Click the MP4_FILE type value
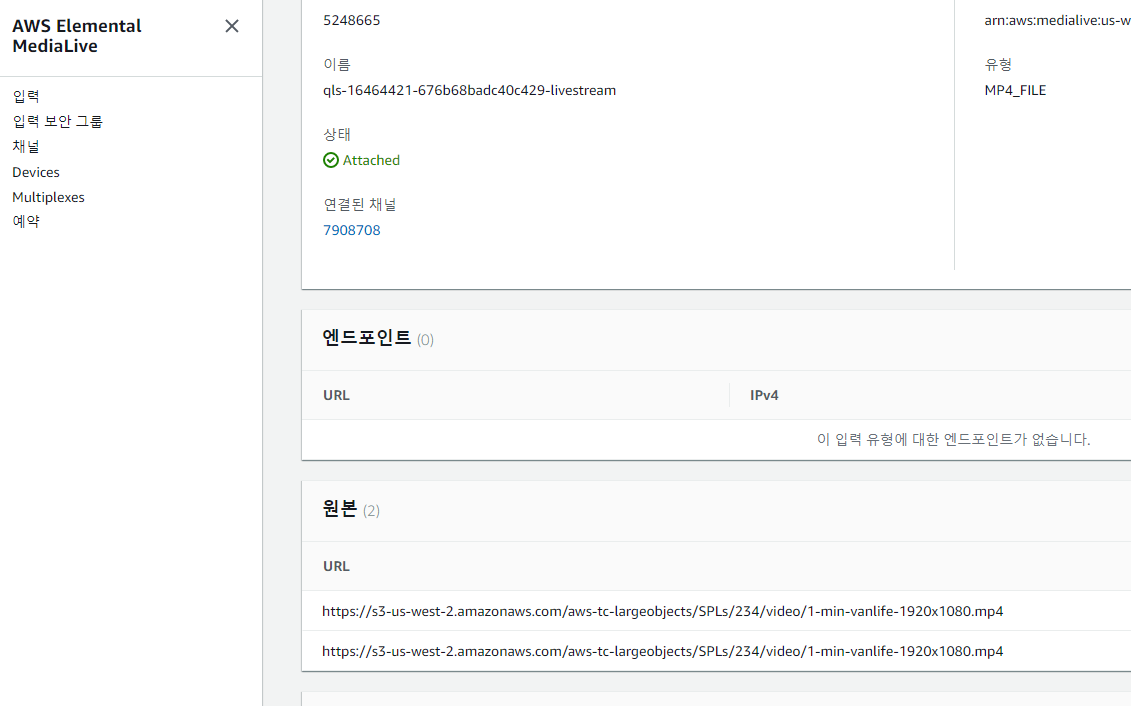Viewport: 1131px width, 706px height. pos(1015,90)
